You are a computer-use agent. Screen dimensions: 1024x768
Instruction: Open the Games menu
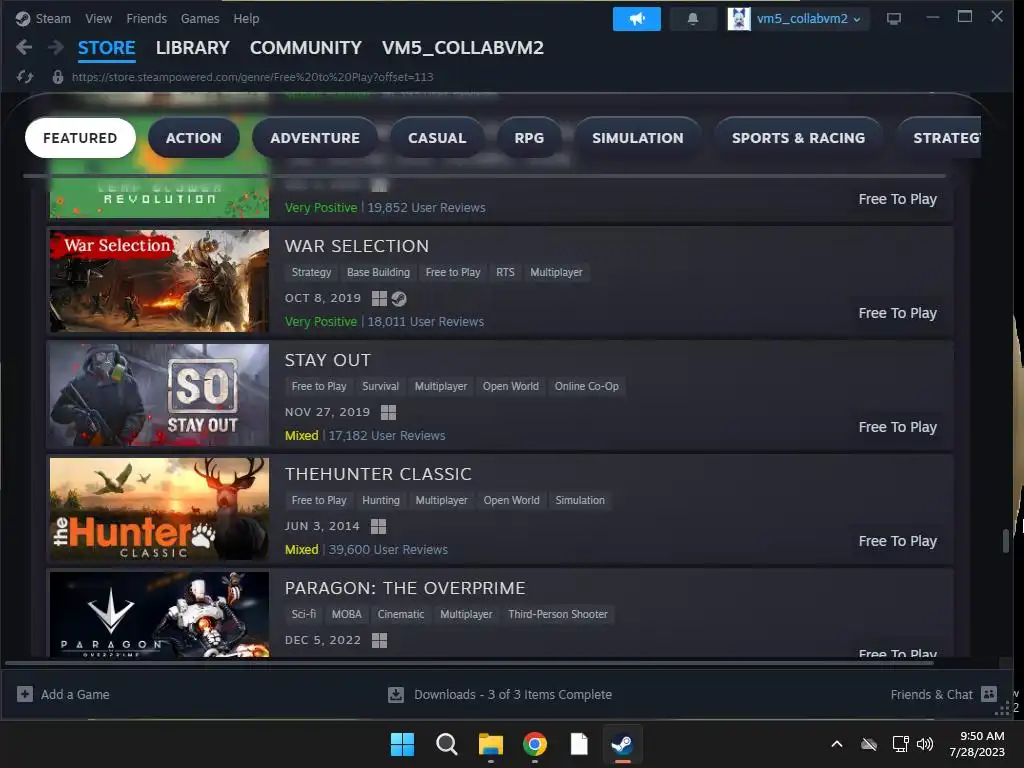tap(200, 19)
